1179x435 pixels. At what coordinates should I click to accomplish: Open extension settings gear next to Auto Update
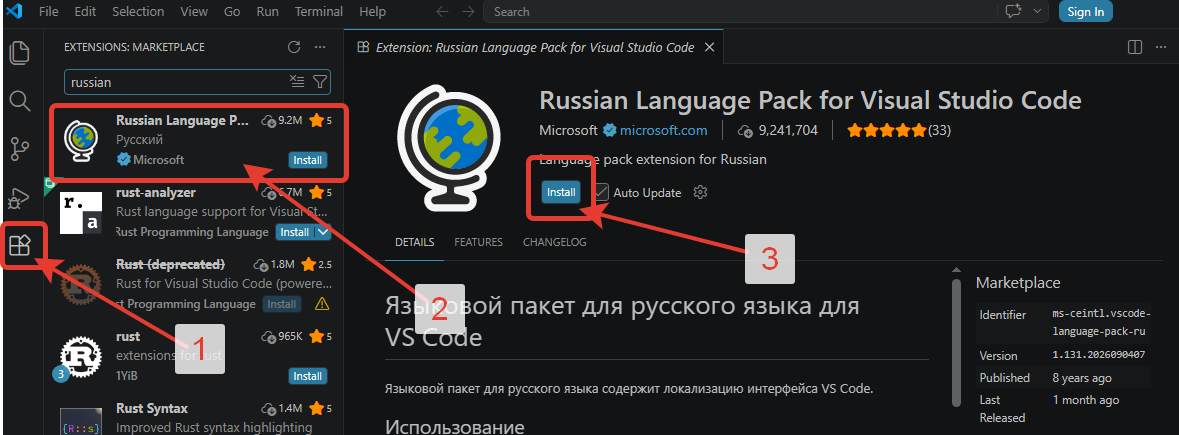point(701,192)
